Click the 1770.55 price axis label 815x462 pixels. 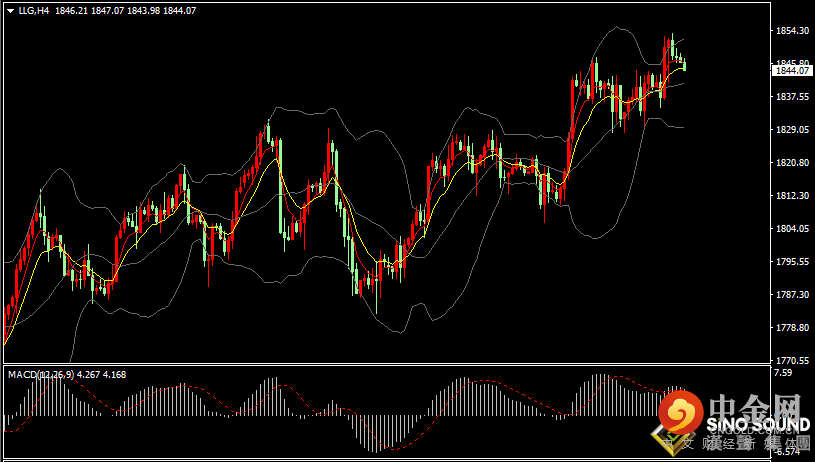click(792, 361)
